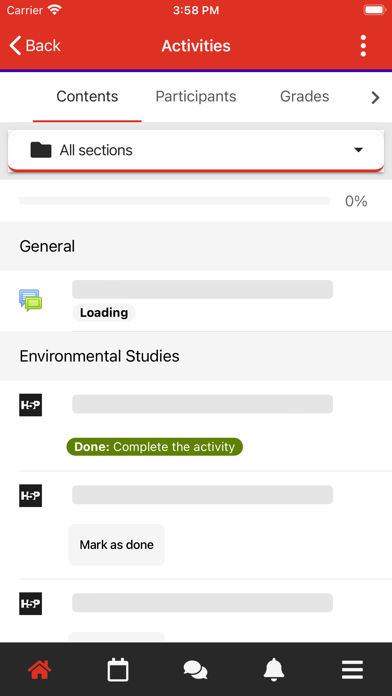The image size is (392, 696).
Task: Switch to the Grades tab
Action: point(305,96)
